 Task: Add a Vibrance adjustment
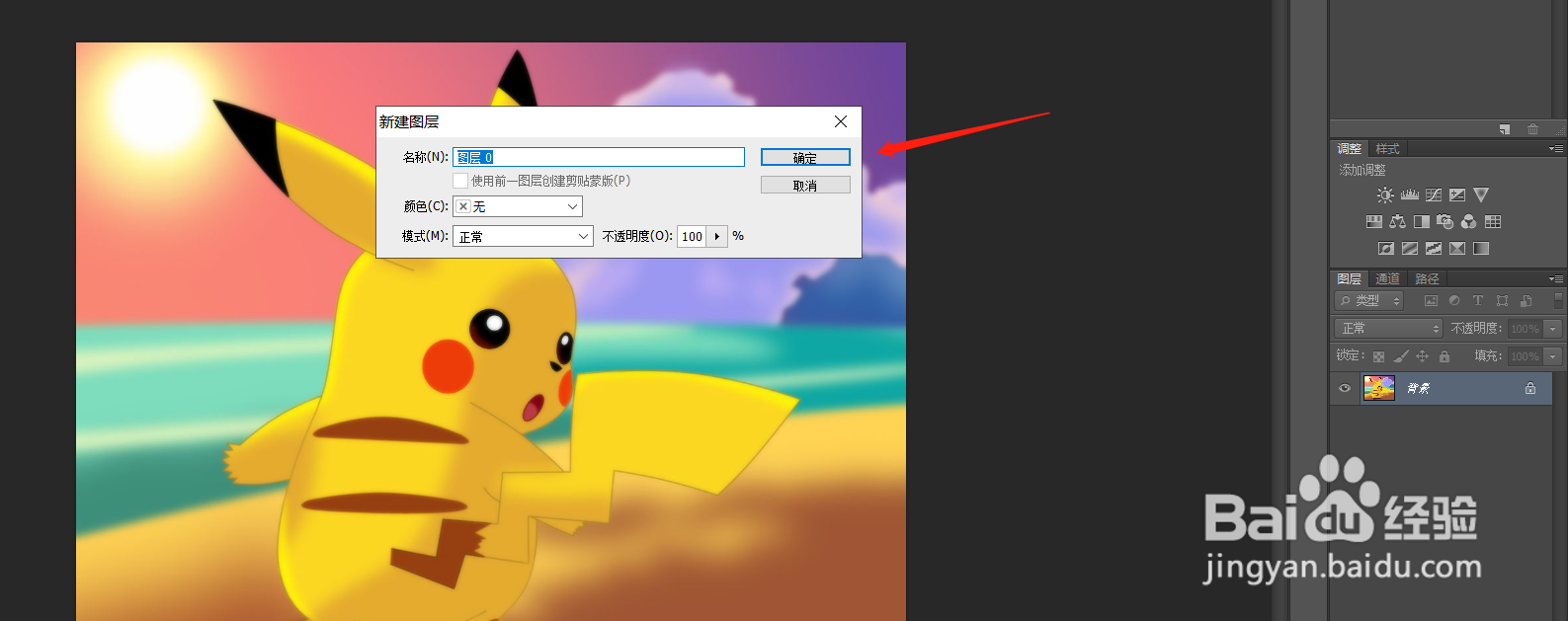click(1481, 195)
